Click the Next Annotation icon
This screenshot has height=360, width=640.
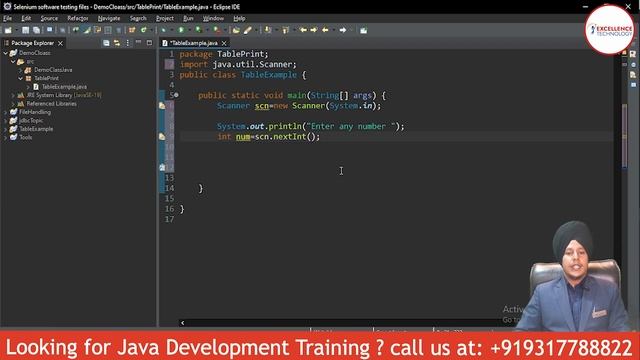(x=268, y=30)
